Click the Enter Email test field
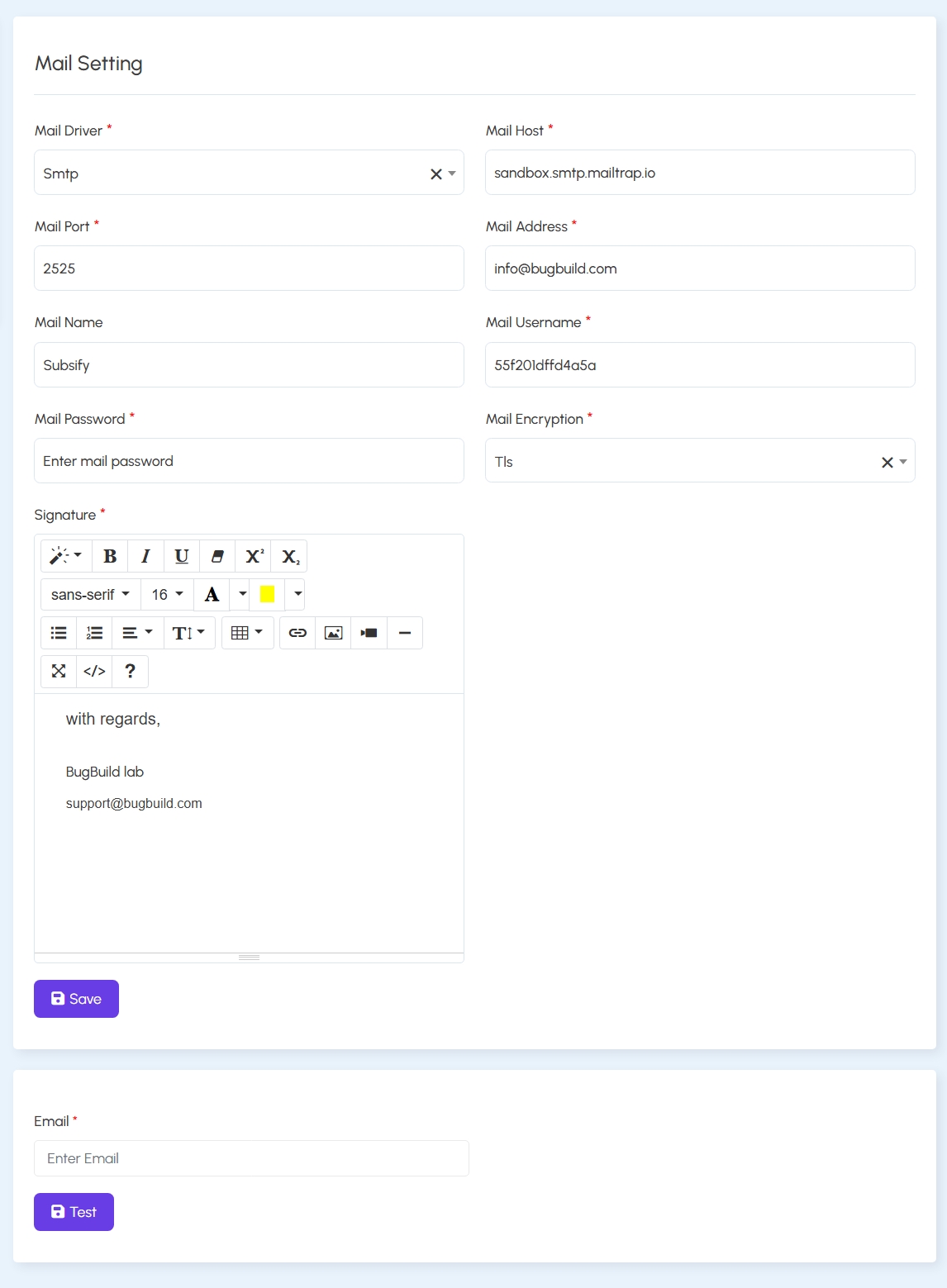Viewport: 947px width, 1288px height. (x=251, y=1158)
